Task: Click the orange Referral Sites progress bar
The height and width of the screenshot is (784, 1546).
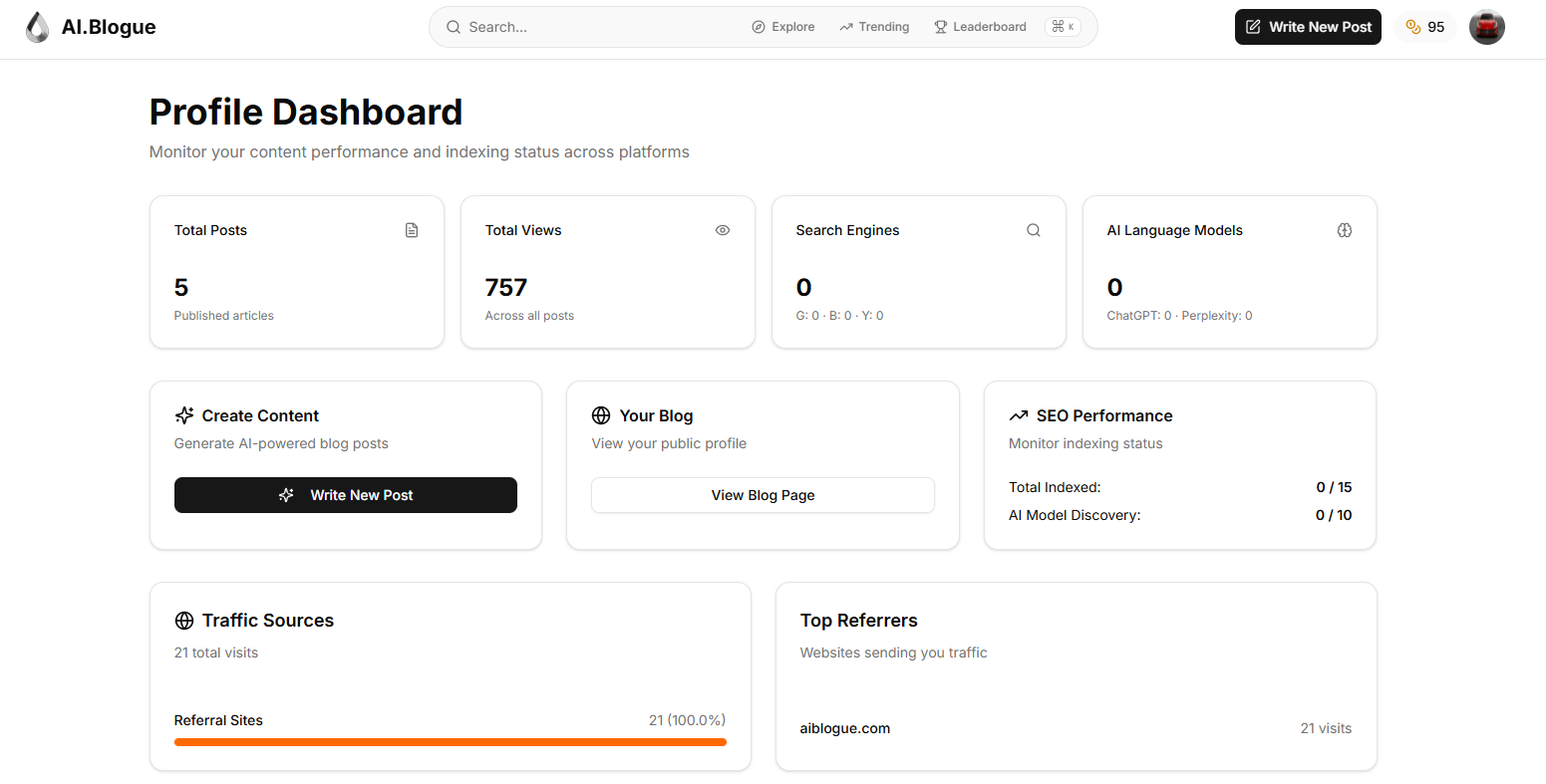Action: click(x=451, y=742)
